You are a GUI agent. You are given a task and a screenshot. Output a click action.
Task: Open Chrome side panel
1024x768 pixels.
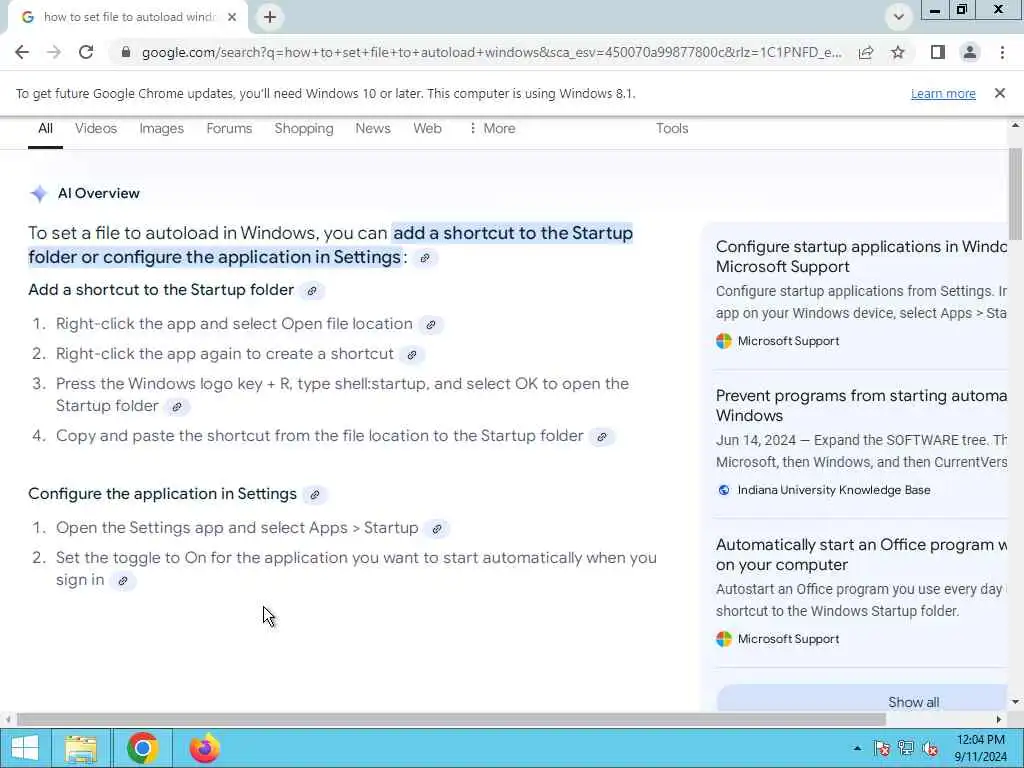(938, 52)
